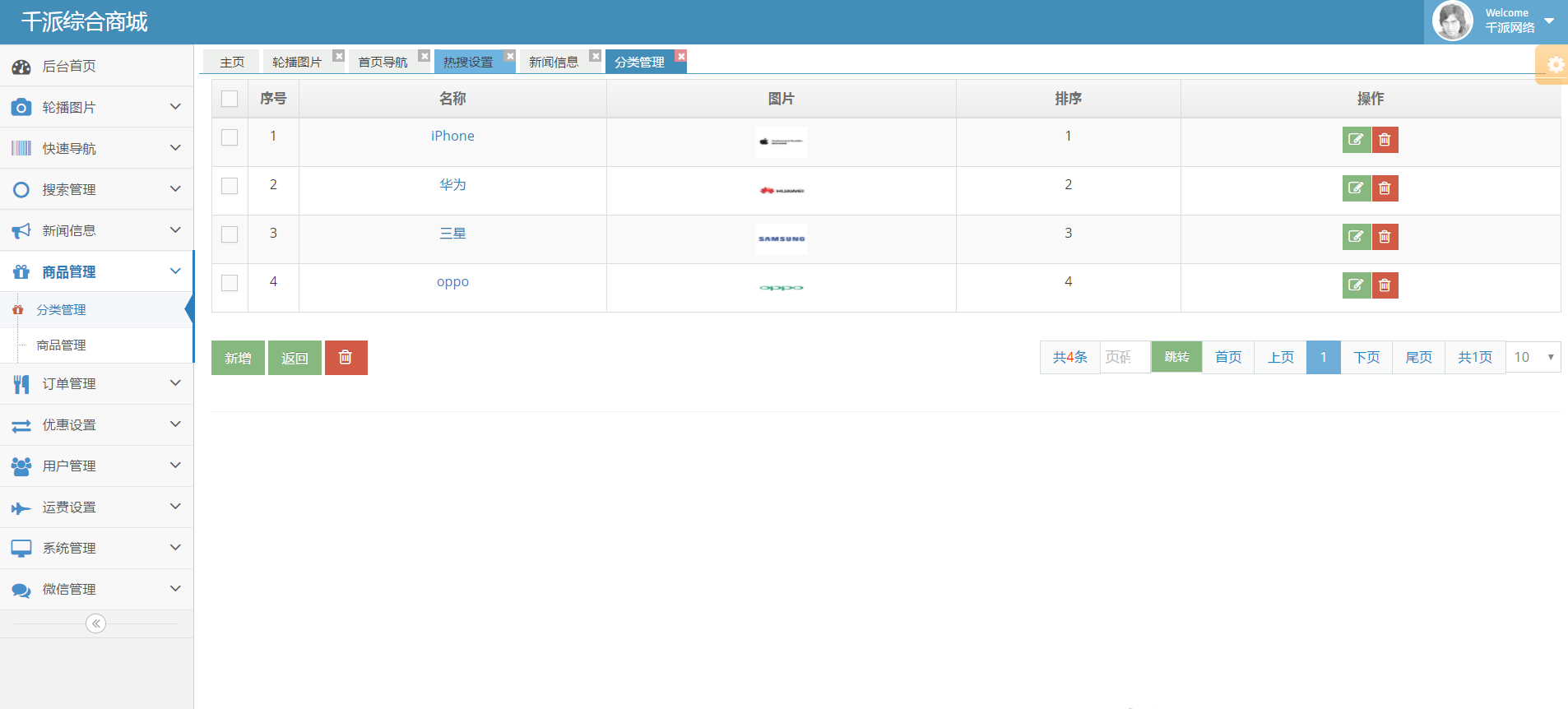This screenshot has height=709, width=1568.
Task: Expand the 搜索管理 sidebar menu
Action: 97,189
